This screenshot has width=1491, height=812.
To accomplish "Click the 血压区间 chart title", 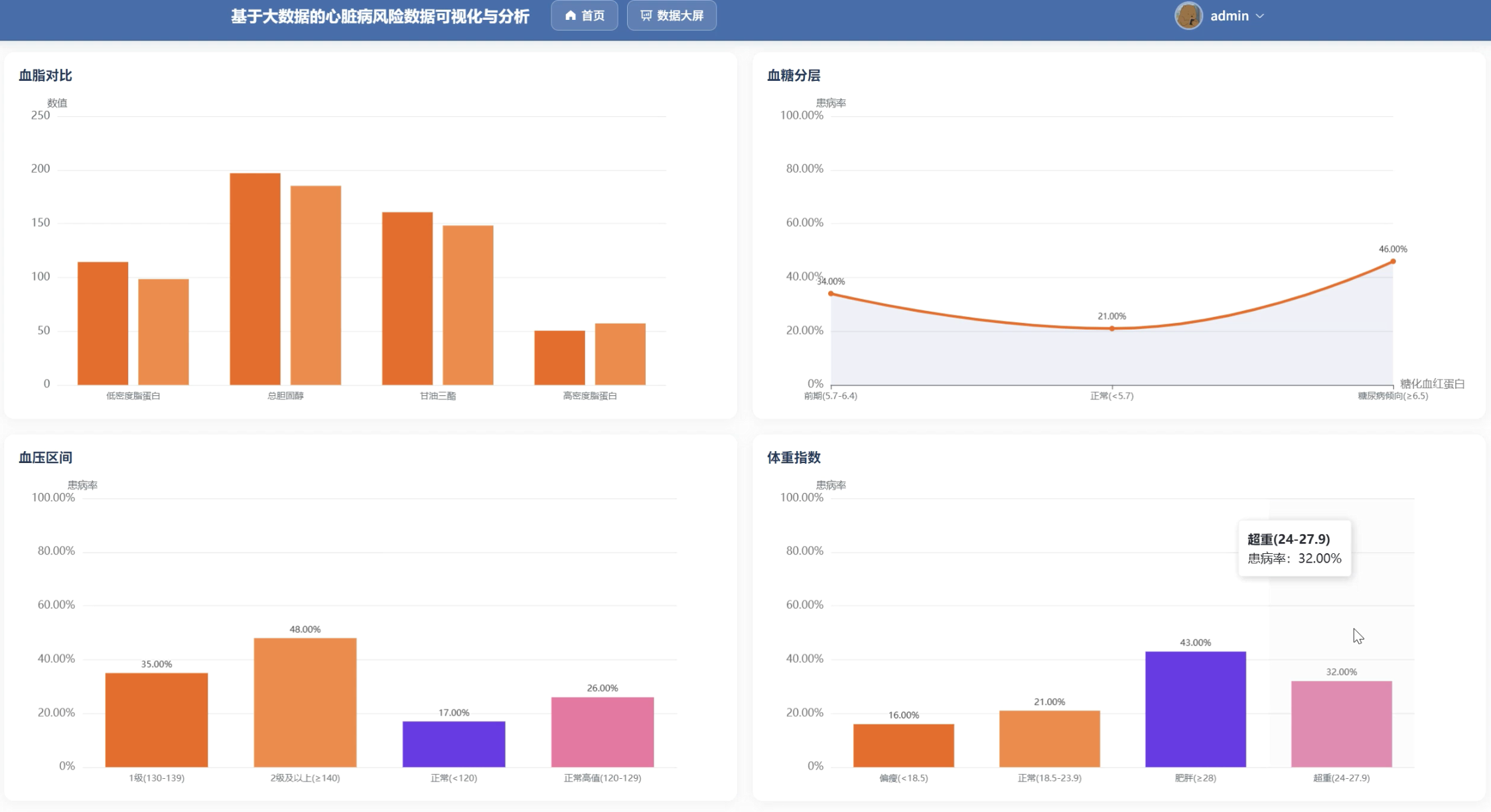I will pyautogui.click(x=45, y=458).
